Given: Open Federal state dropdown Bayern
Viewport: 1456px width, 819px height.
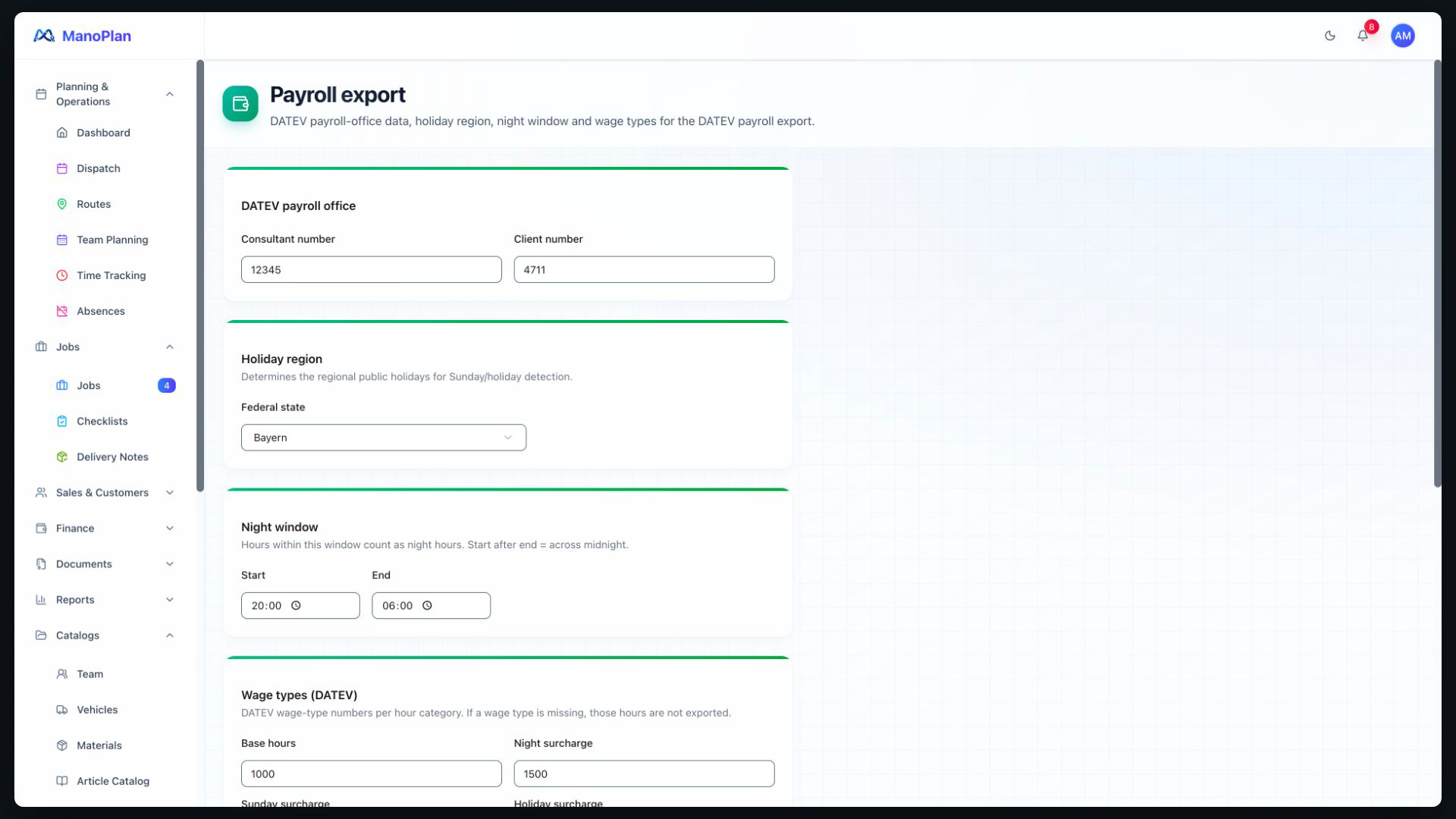Looking at the screenshot, I should (384, 438).
